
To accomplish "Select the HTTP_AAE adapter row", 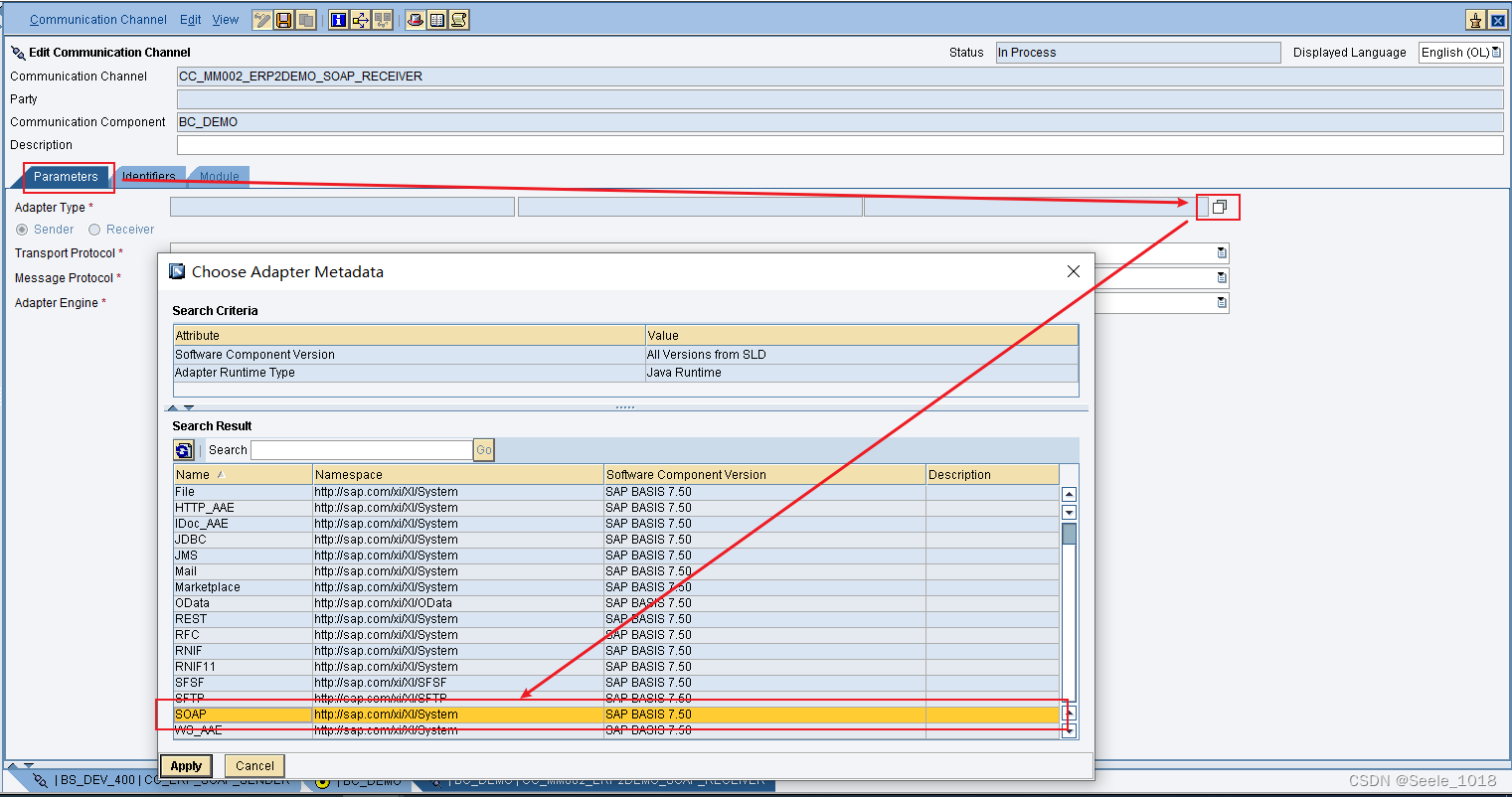I will pyautogui.click(x=616, y=508).
